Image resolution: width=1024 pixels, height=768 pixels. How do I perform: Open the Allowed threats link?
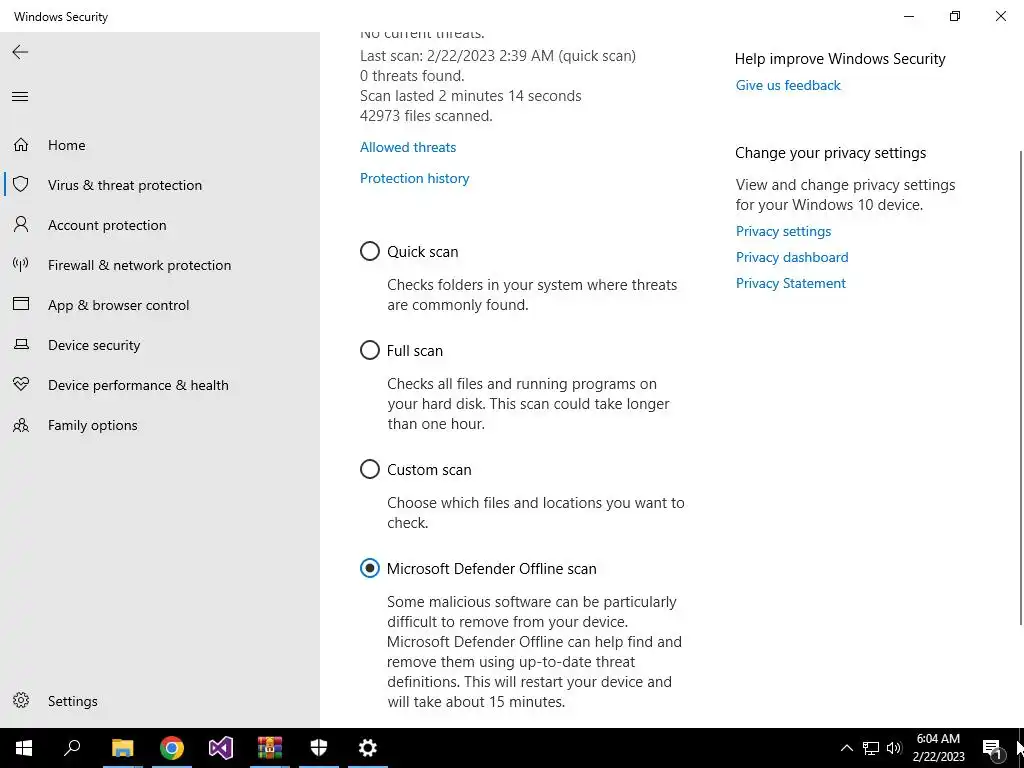click(408, 148)
